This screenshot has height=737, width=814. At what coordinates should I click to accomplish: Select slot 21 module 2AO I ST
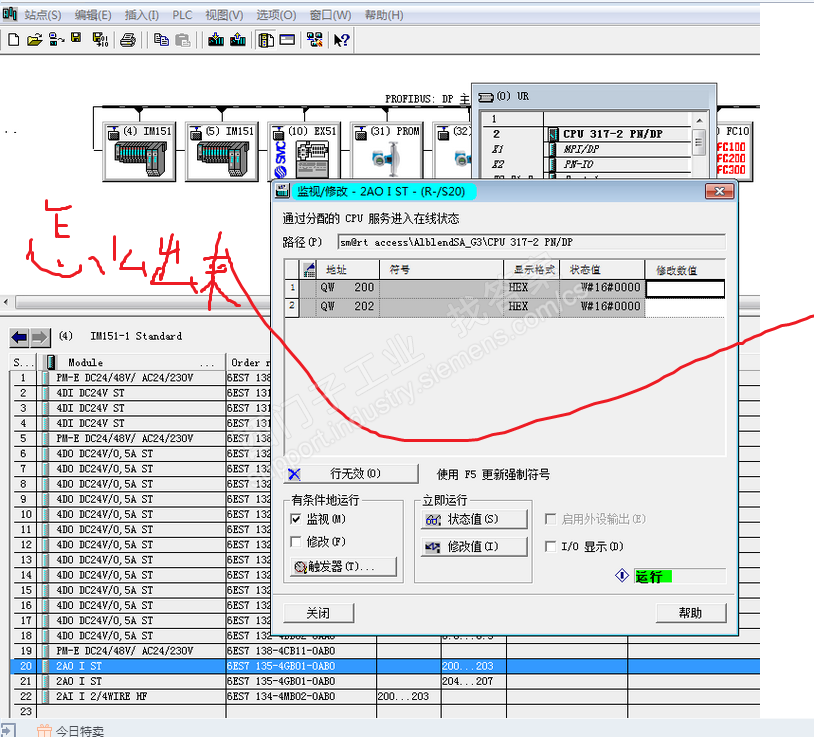tap(385, 681)
